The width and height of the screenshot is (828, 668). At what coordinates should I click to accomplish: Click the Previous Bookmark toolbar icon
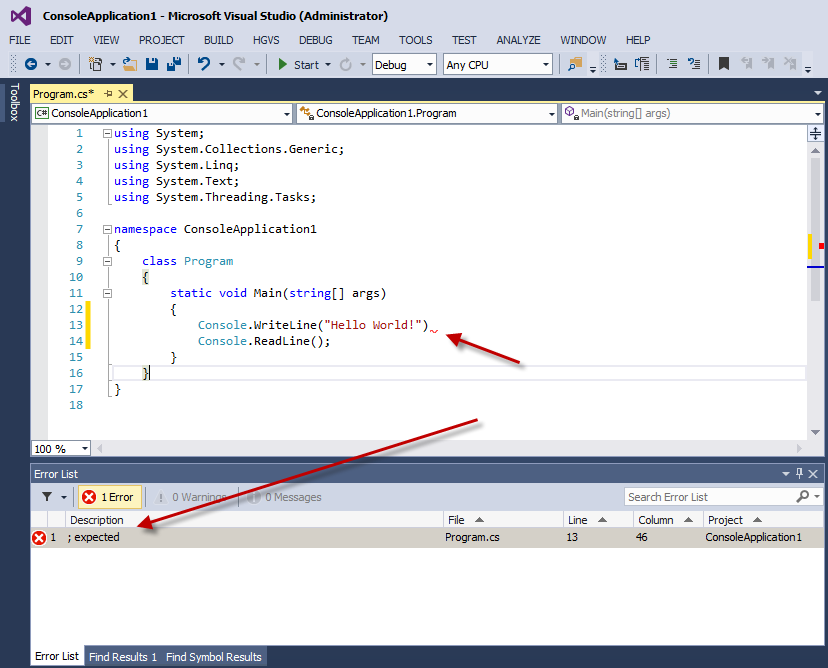click(746, 64)
